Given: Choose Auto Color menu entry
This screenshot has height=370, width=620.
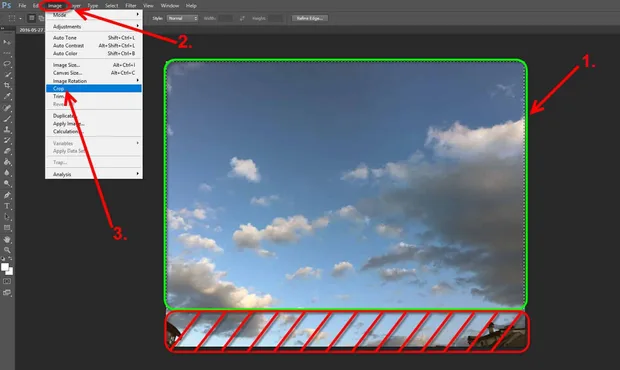Looking at the screenshot, I should pyautogui.click(x=93, y=53).
